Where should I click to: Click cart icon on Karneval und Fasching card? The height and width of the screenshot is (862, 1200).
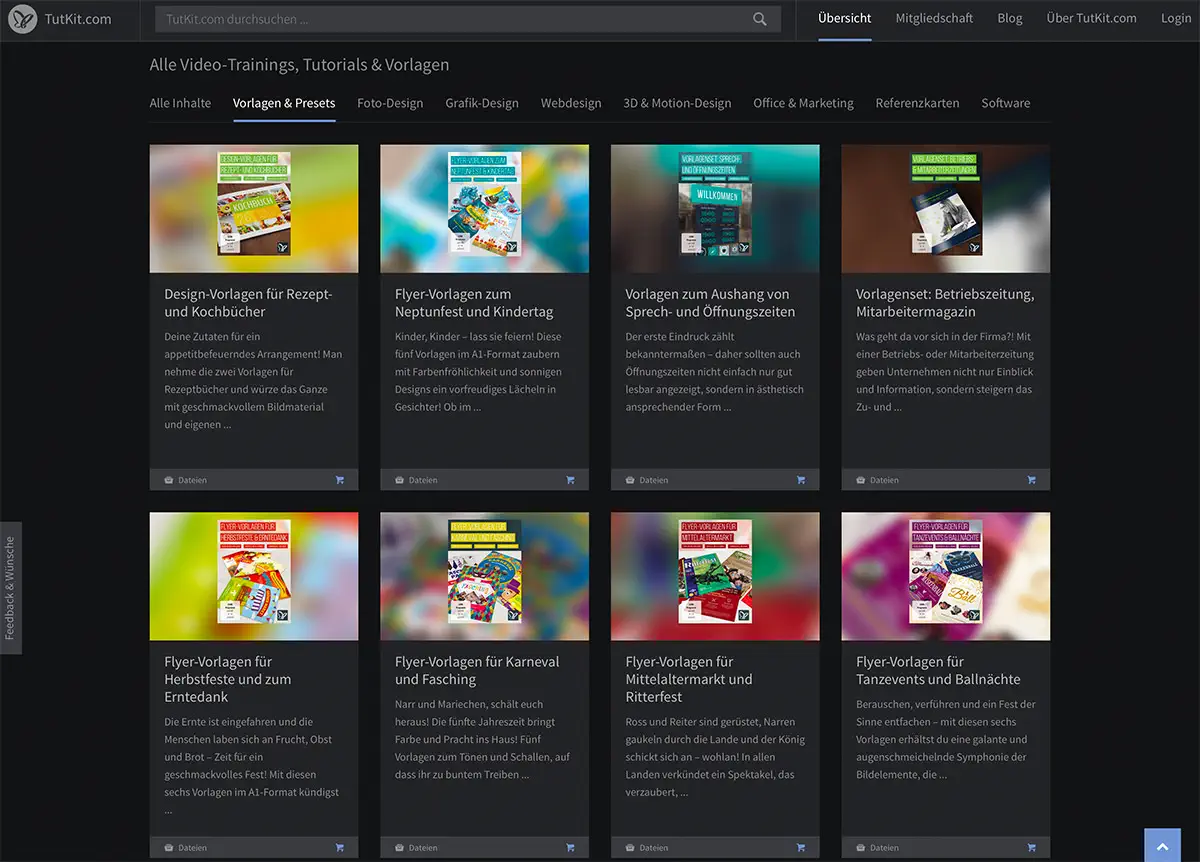[570, 848]
